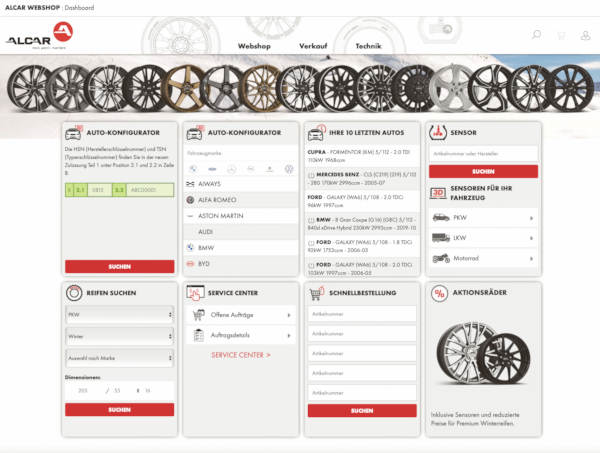
Task: Pick the Mercedes star in the brand shortcut row
Action: (x=232, y=169)
